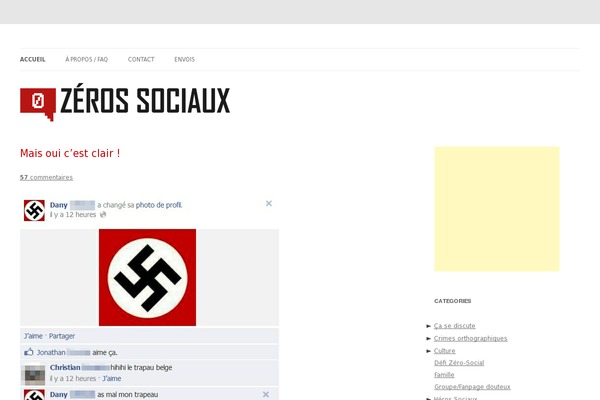Image resolution: width=600 pixels, height=400 pixels.
Task: Click the thumbs-up icon beside Jonathan
Action: (x=29, y=352)
